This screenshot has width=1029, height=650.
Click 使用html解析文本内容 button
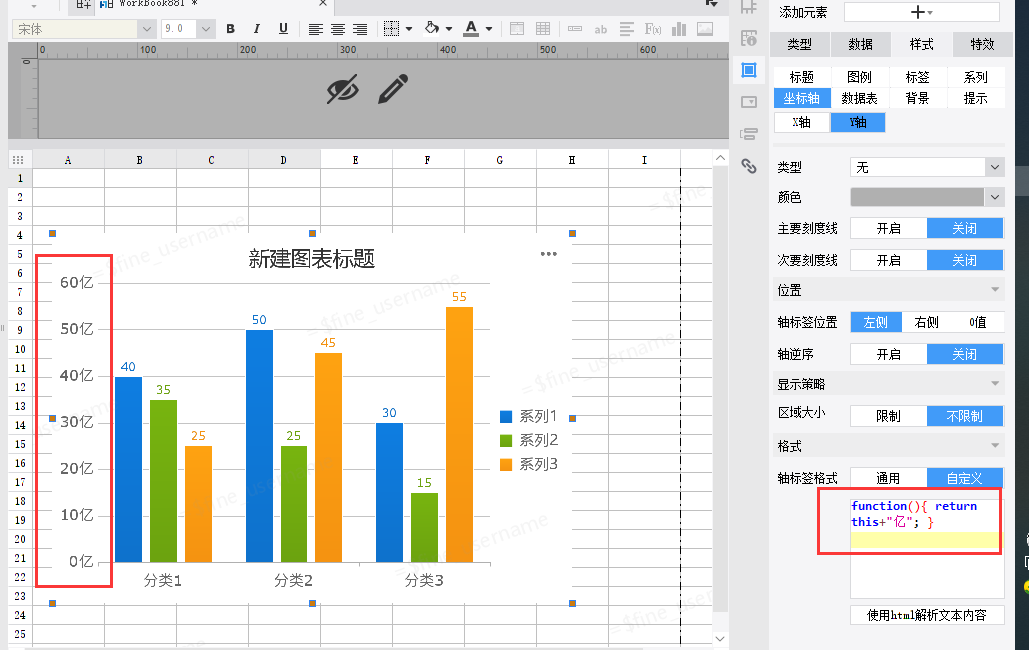pos(927,615)
